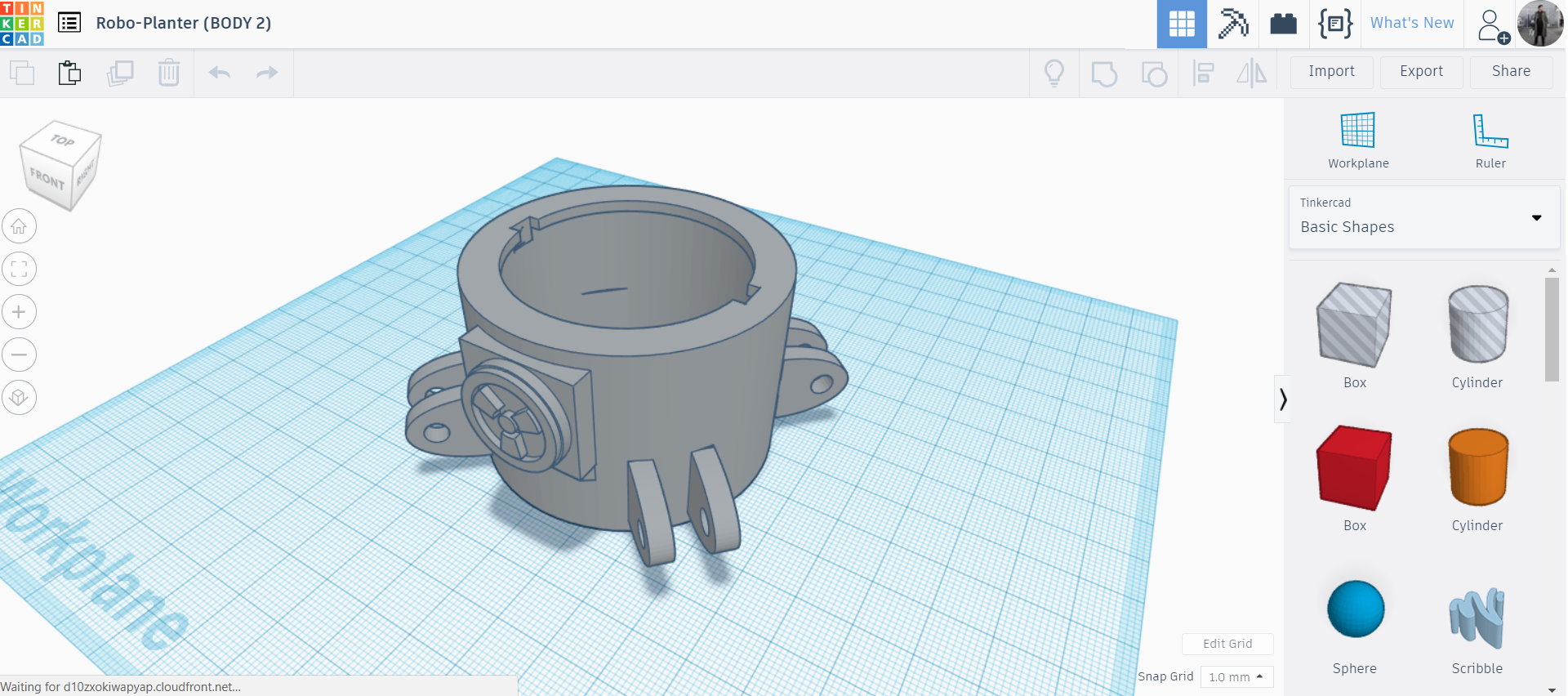The image size is (1568, 696).
Task: Click the Share button
Action: click(1511, 72)
